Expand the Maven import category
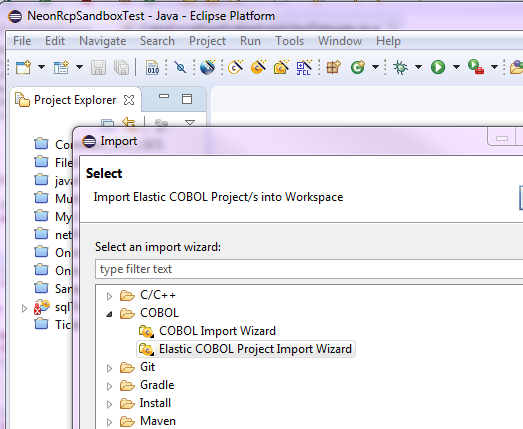523x429 pixels. click(x=109, y=422)
